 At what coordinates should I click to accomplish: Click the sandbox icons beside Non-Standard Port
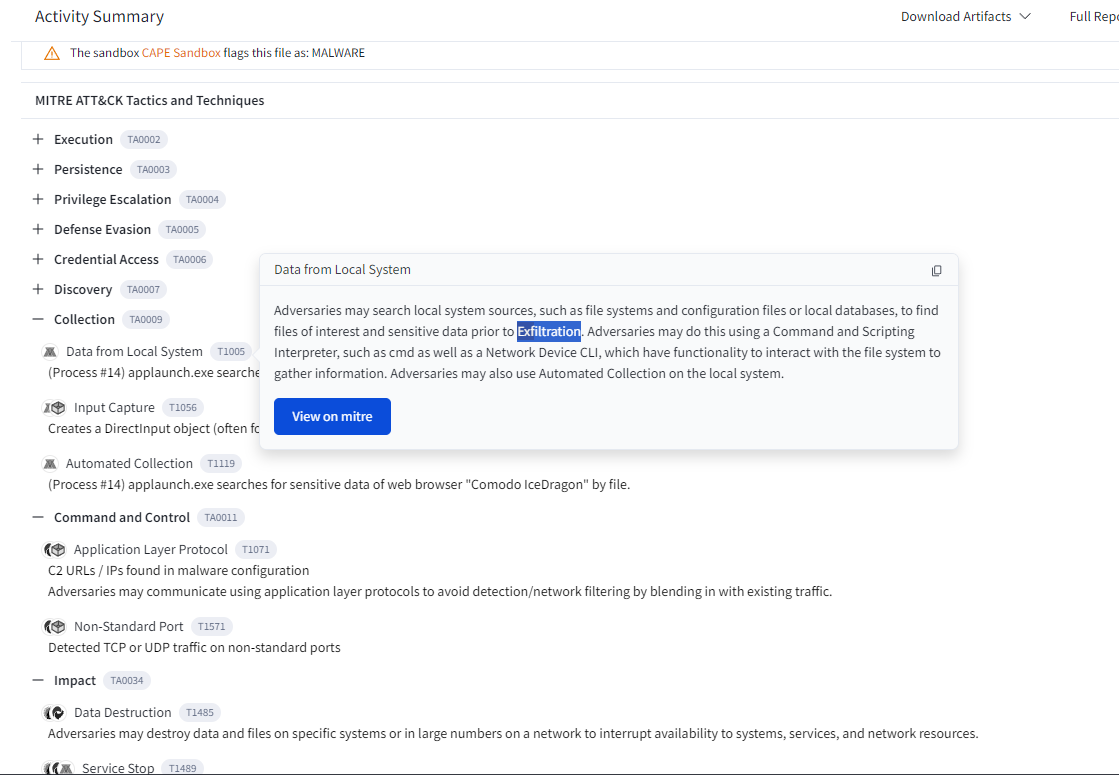(x=54, y=626)
